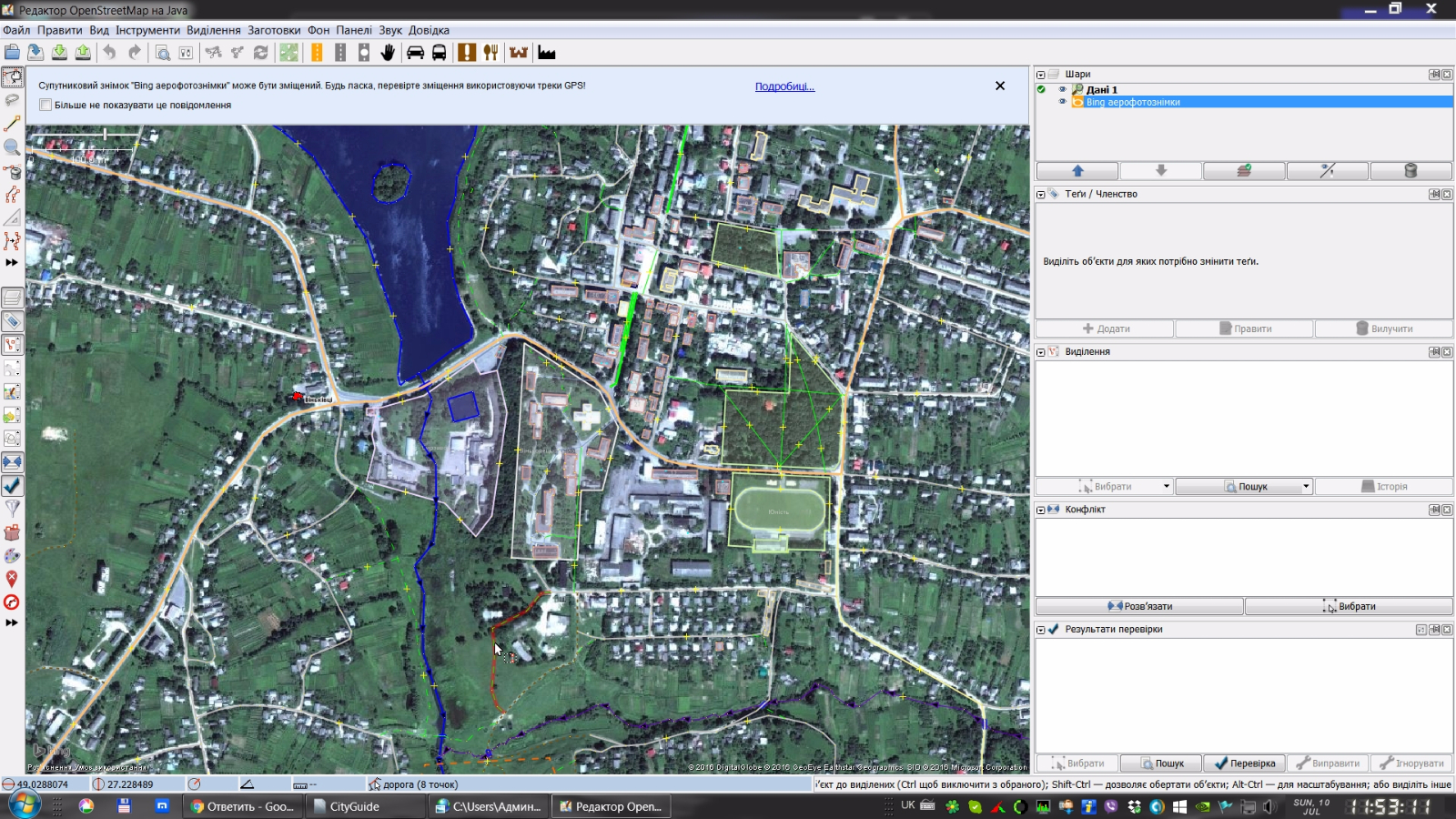
Task: Check 'Більше не показувати це повідомлення' box
Action: click(45, 106)
